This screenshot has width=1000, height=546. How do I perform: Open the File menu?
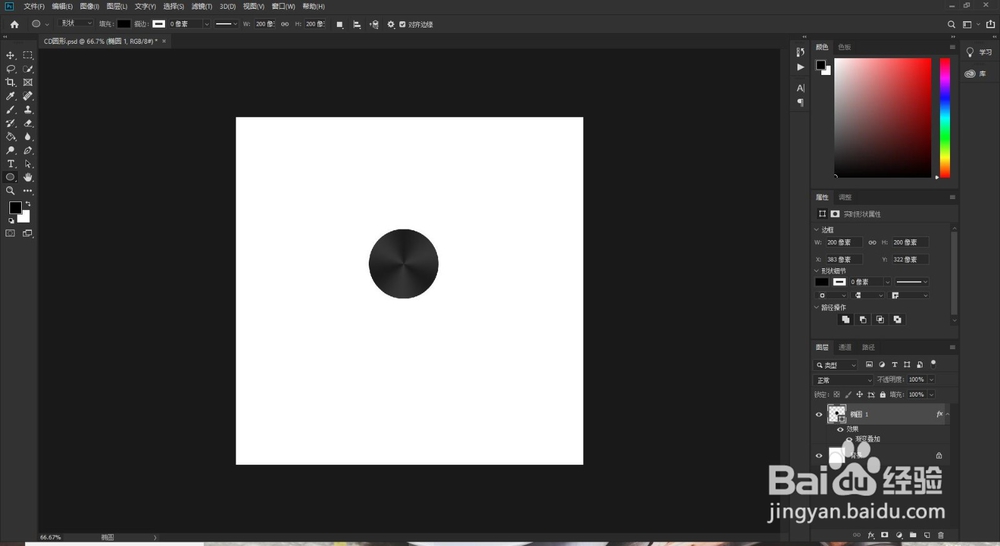coord(34,6)
